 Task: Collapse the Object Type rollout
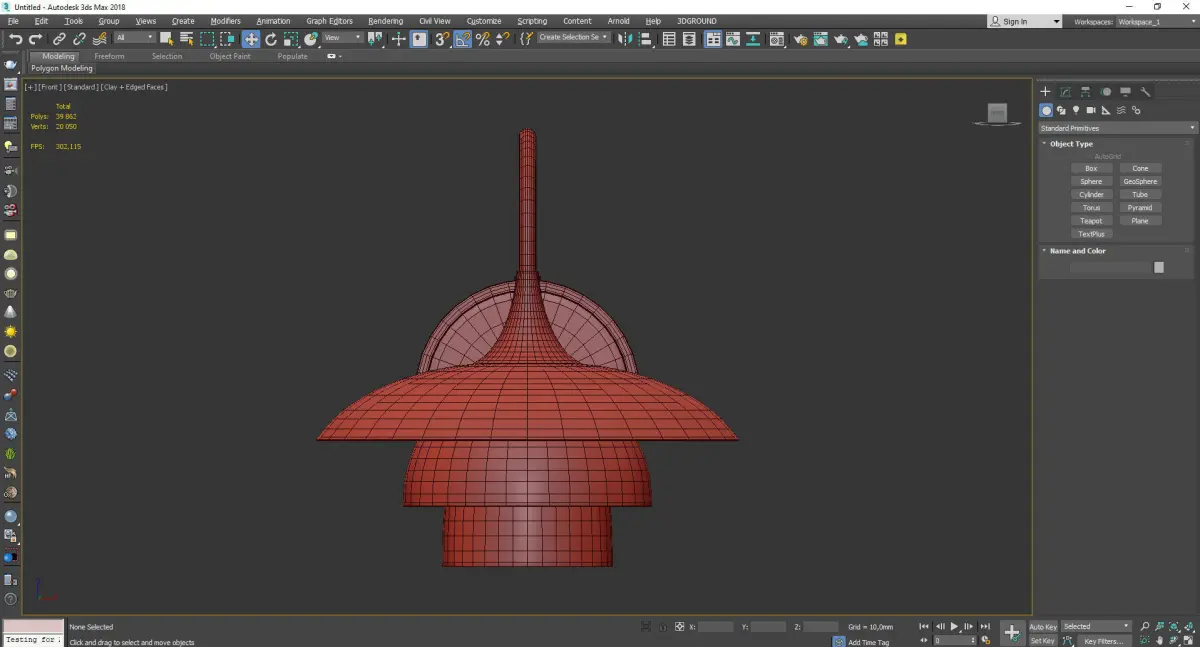[x=1071, y=144]
